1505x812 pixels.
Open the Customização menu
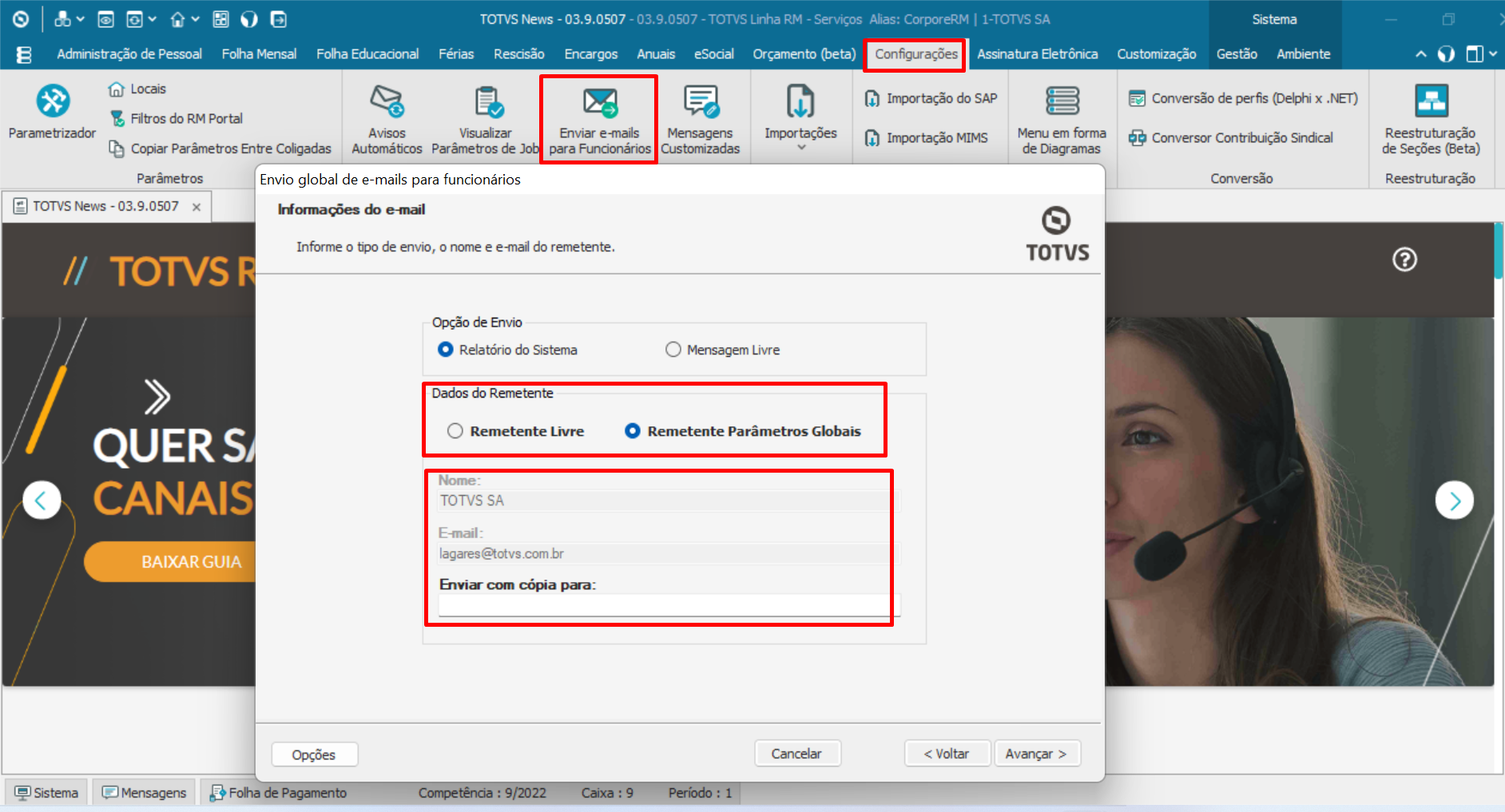point(1157,54)
